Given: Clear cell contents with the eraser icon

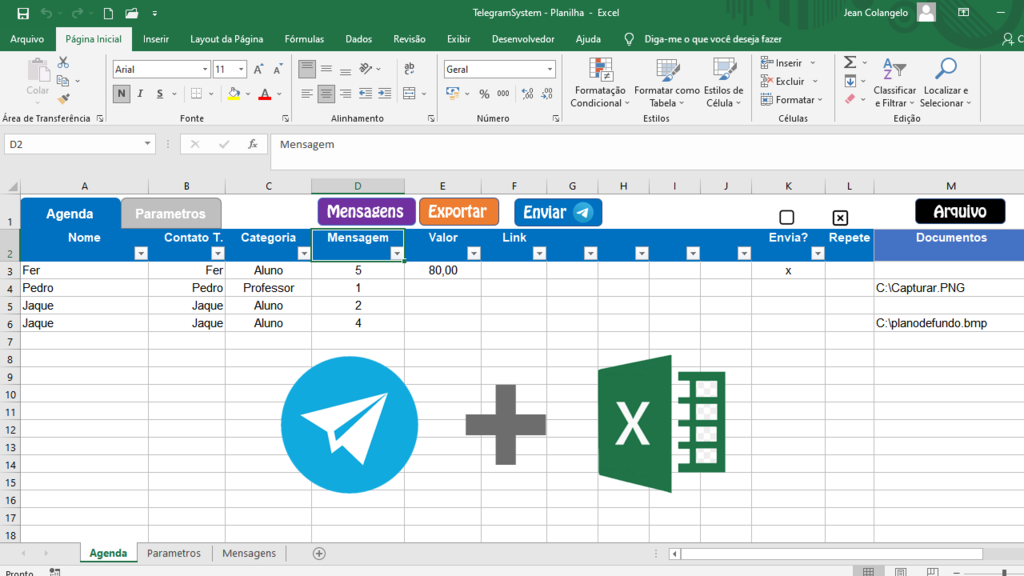Looking at the screenshot, I should [x=850, y=99].
